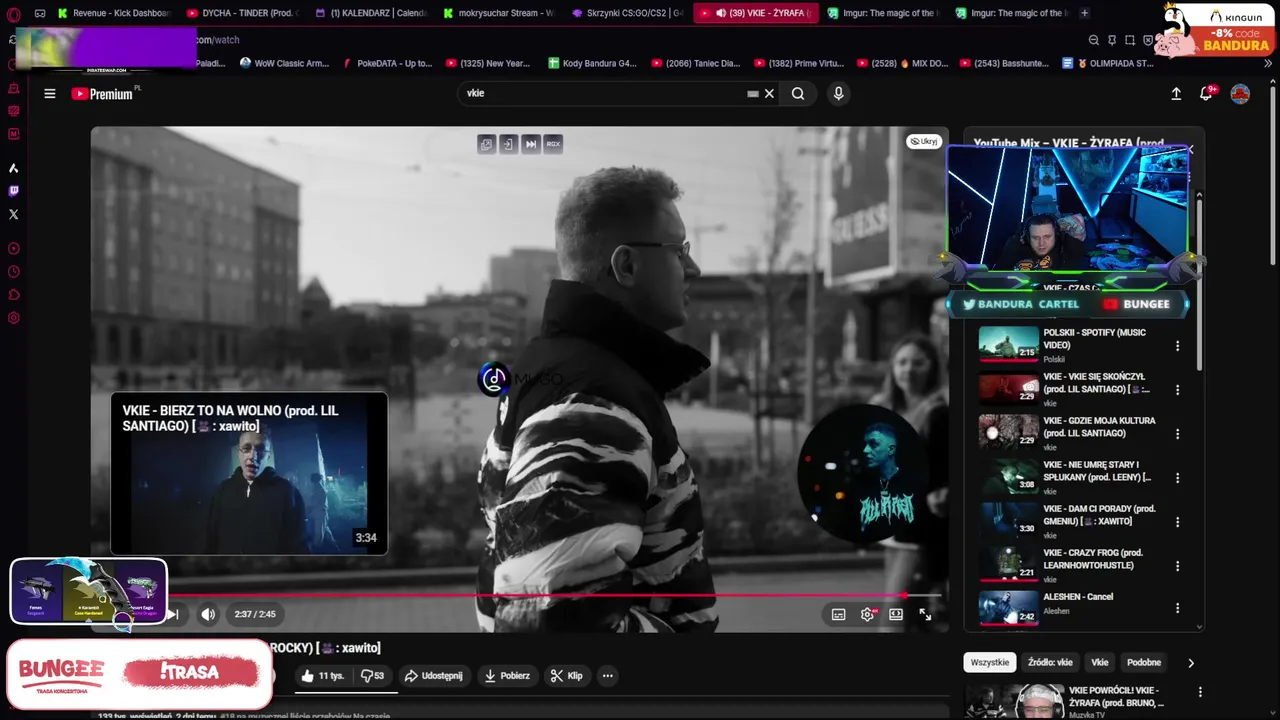
Task: Switch to mokrysuchar Stream tab
Action: 498,13
